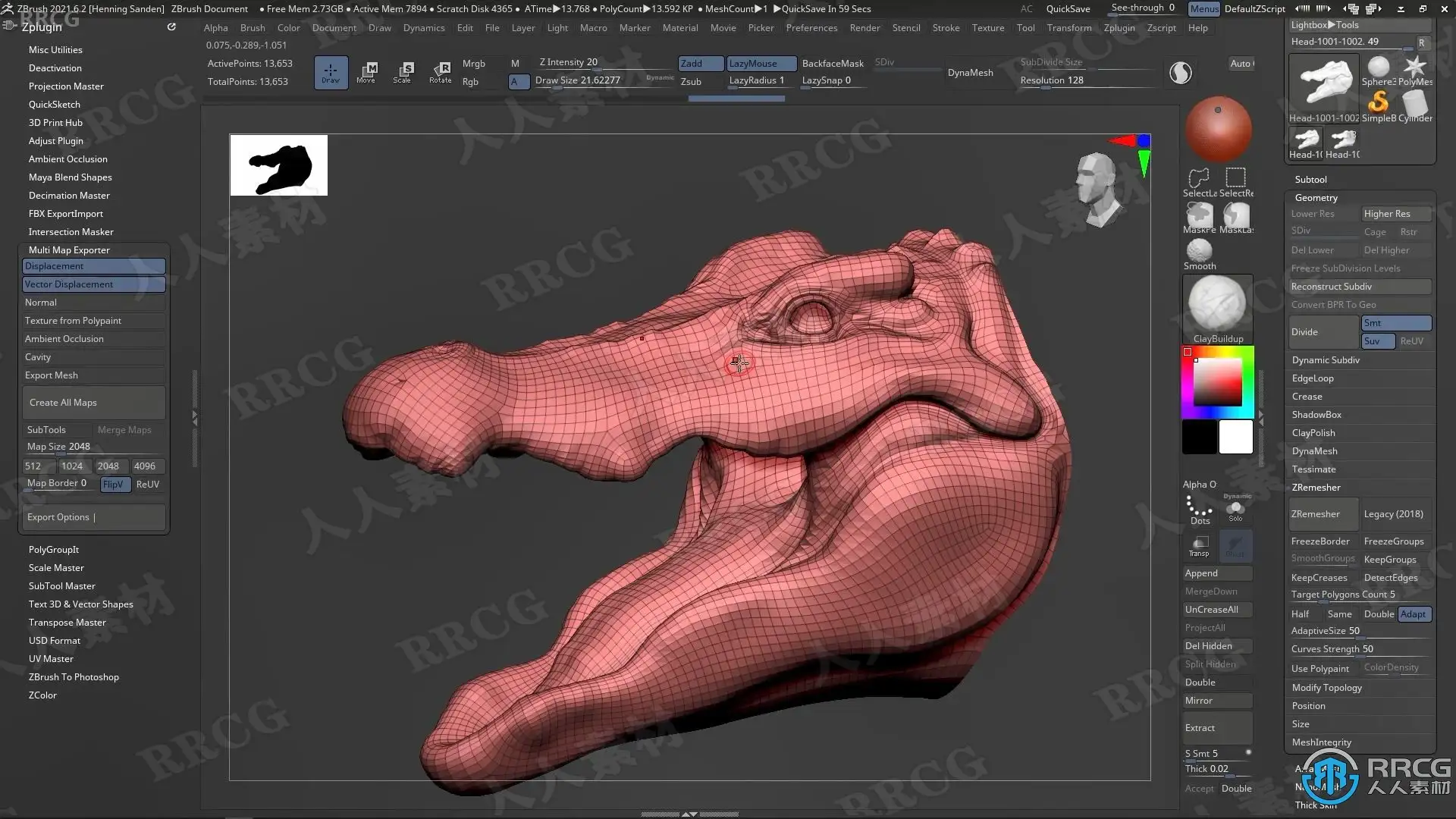
Task: Toggle the Zadd mode button
Action: coord(700,64)
